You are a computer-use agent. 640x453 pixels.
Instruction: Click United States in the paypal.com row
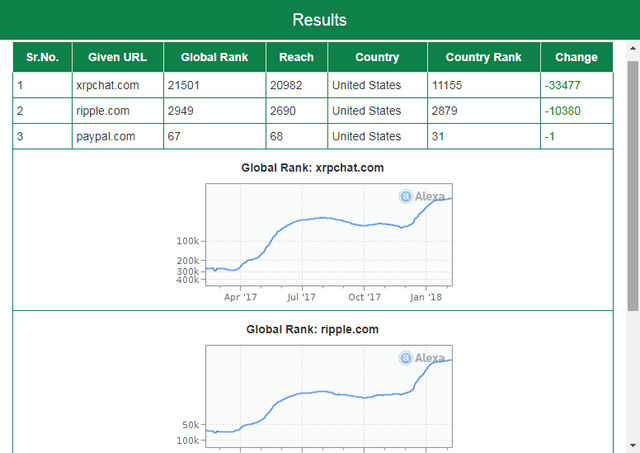367,136
